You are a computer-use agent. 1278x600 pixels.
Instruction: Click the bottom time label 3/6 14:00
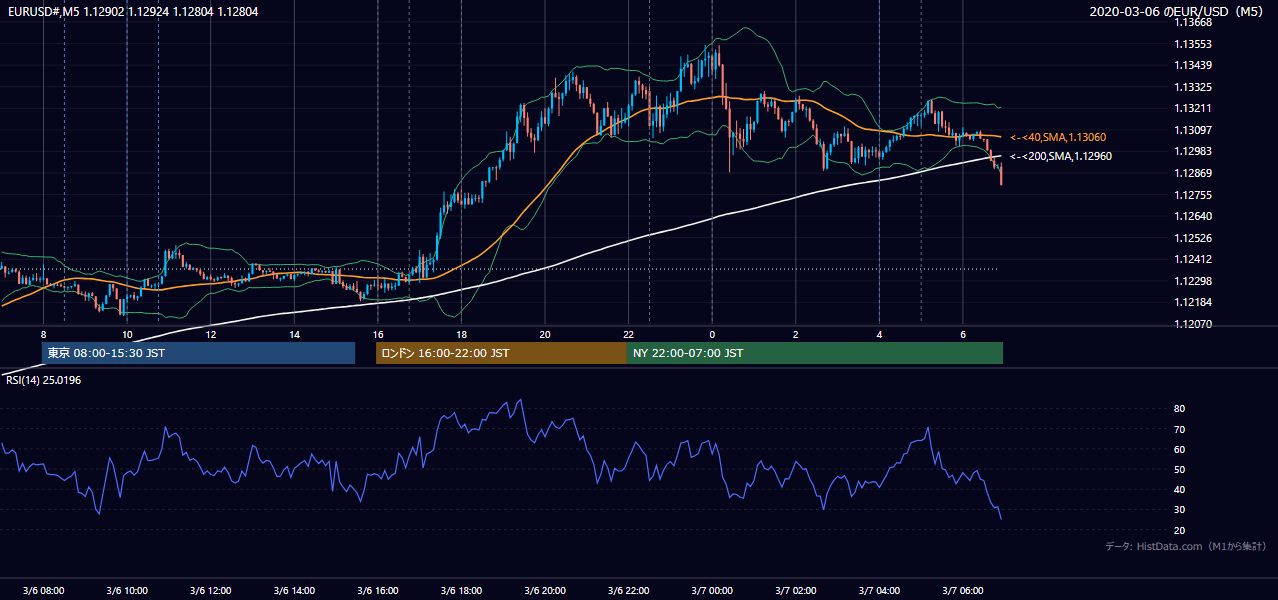click(x=294, y=591)
